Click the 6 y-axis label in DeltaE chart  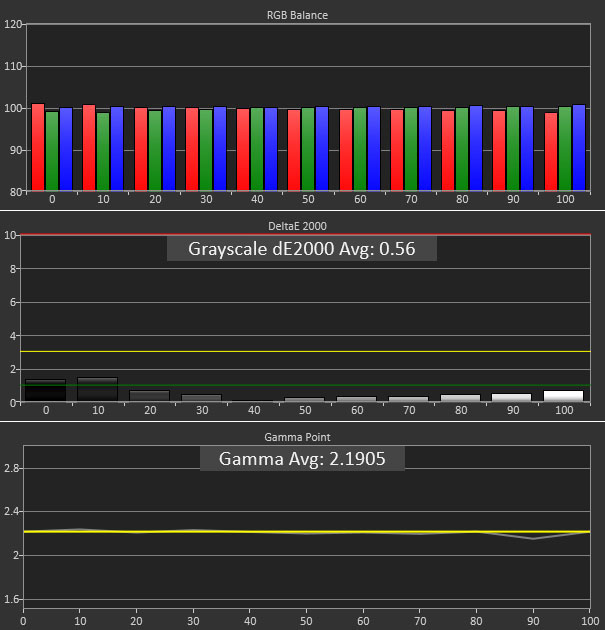point(13,302)
